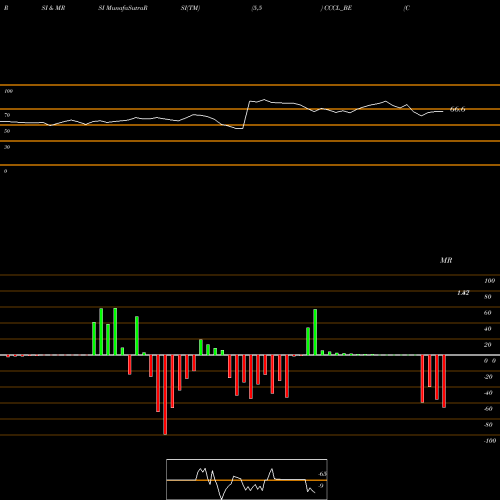Click the 100 label on MR axis
Screen dimensions: 500x500
click(489, 281)
